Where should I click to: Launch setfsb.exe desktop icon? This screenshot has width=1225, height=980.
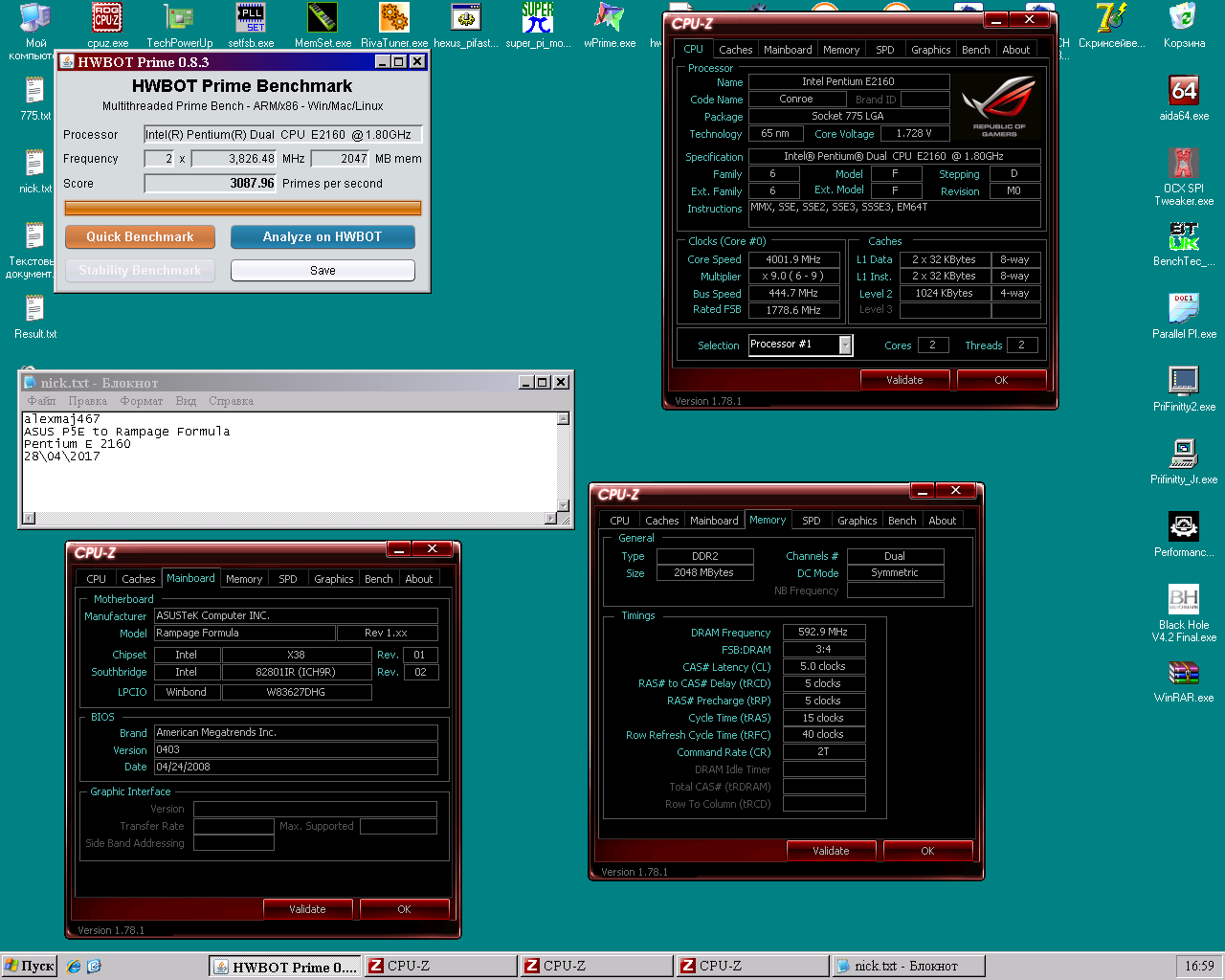click(x=251, y=26)
